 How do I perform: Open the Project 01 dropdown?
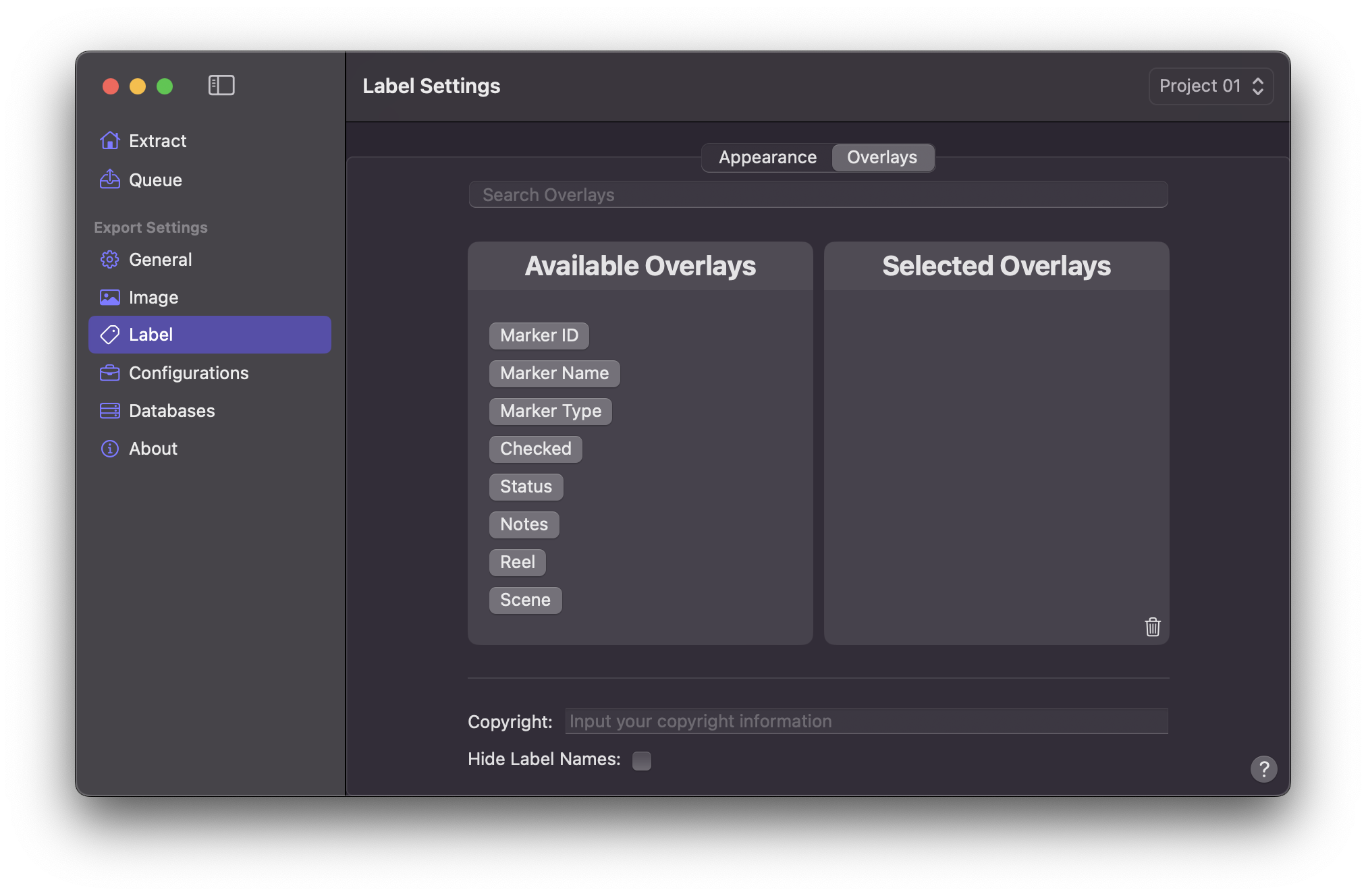click(1211, 86)
